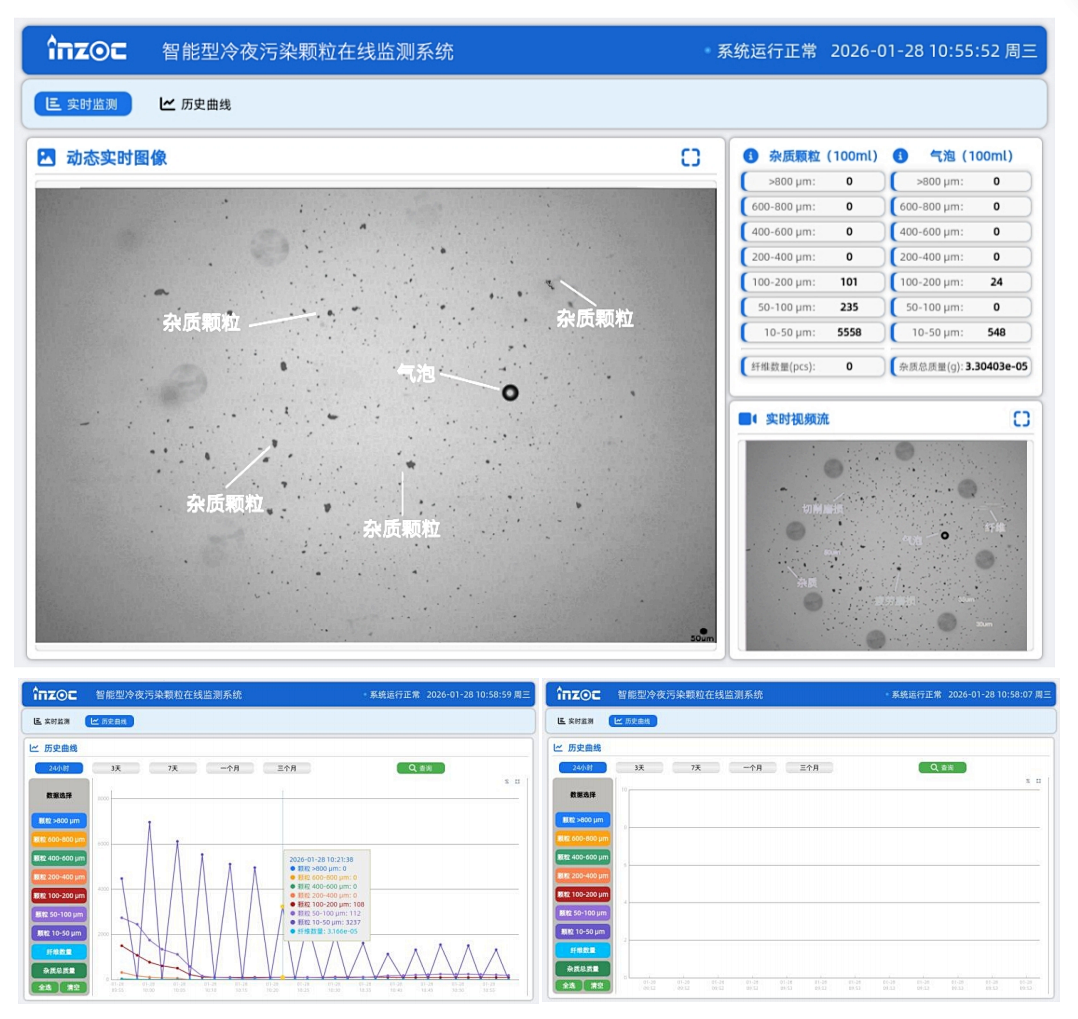The height and width of the screenshot is (1019, 1078).
Task: Click the small chart-restore icon above the empty chart
Action: point(1028,781)
